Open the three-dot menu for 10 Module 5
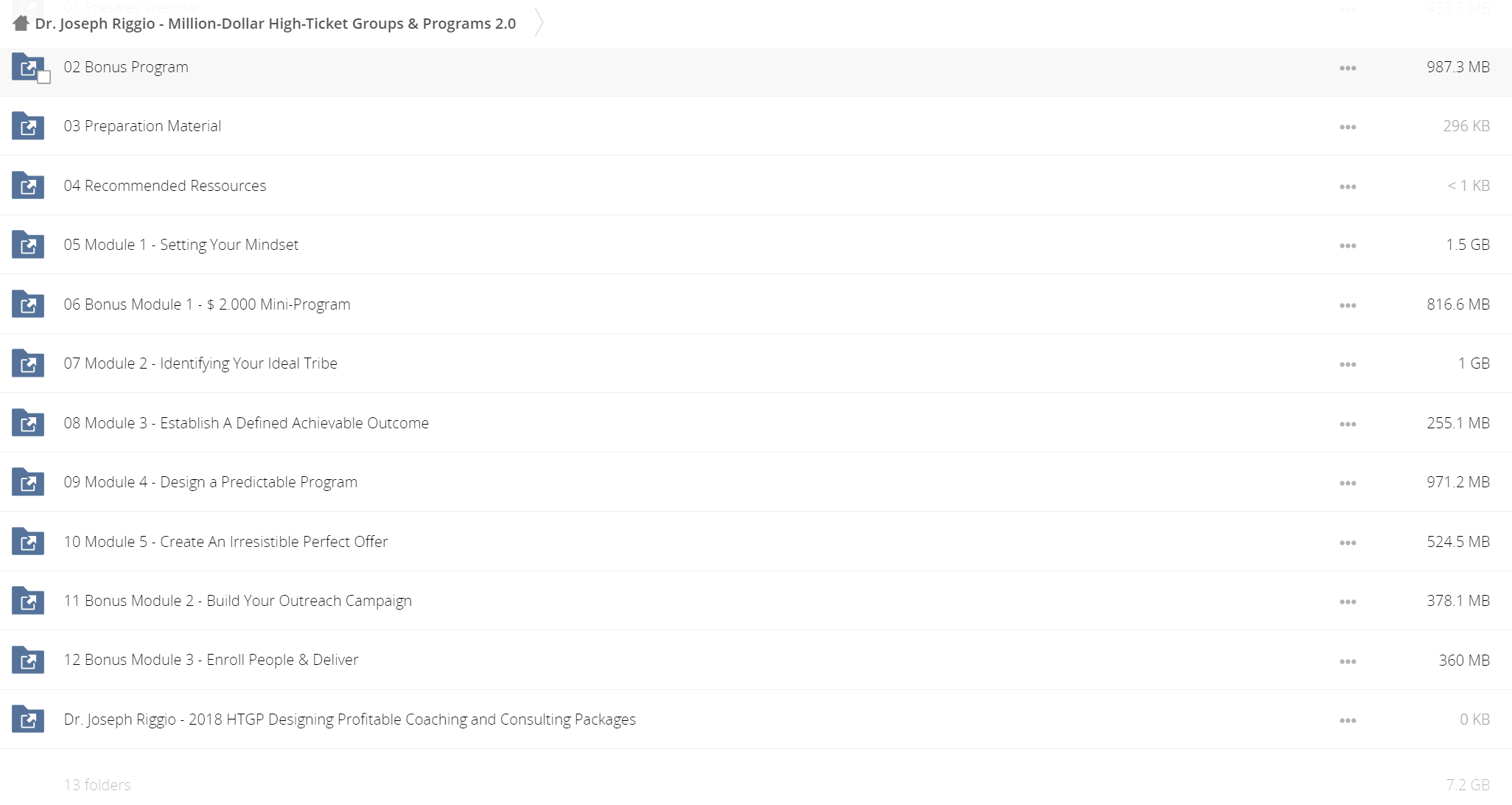Image resolution: width=1512 pixels, height=805 pixels. pos(1348,543)
